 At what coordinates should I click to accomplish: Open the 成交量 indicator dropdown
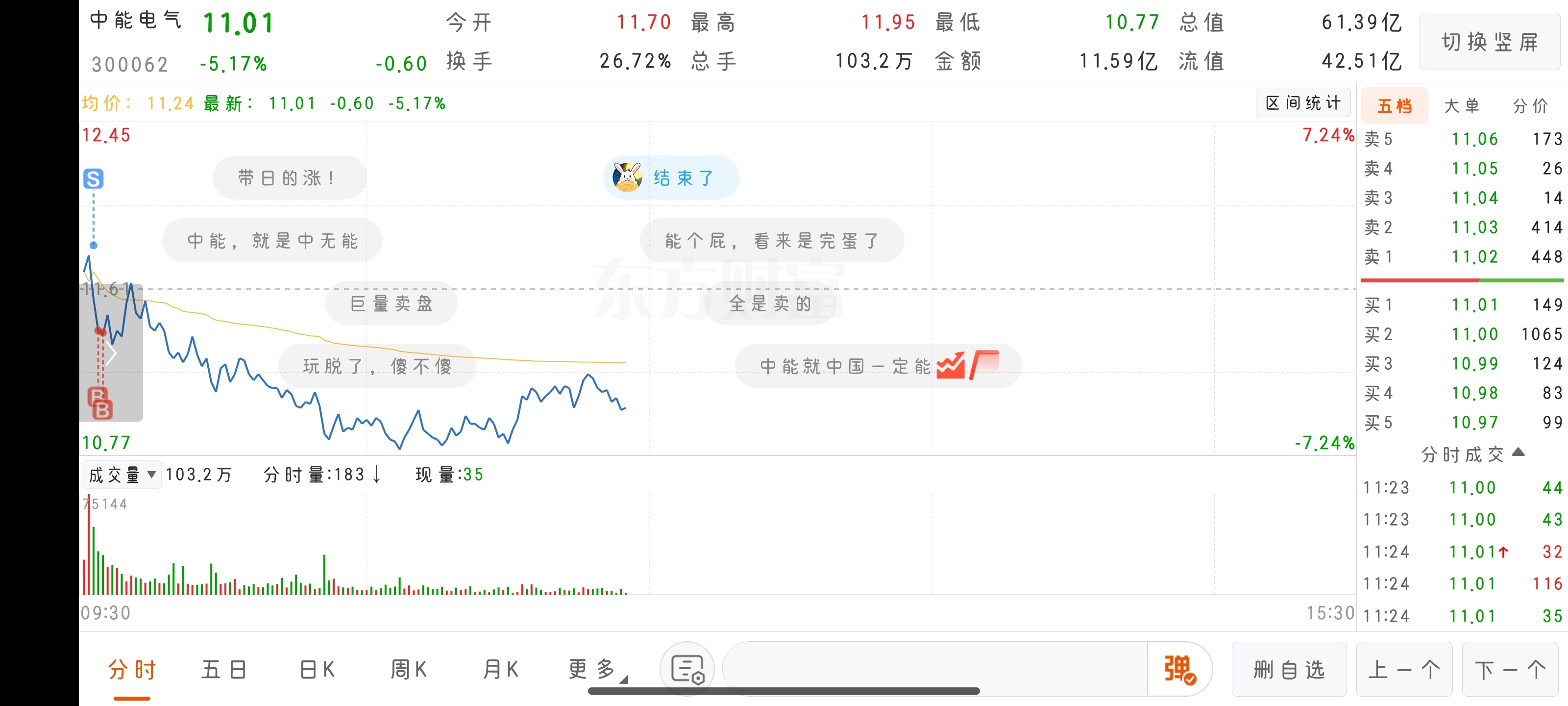(x=121, y=475)
